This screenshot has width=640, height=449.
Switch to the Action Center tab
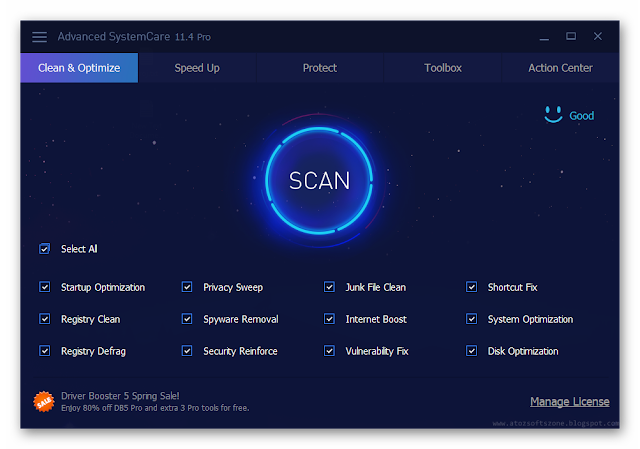pos(560,68)
